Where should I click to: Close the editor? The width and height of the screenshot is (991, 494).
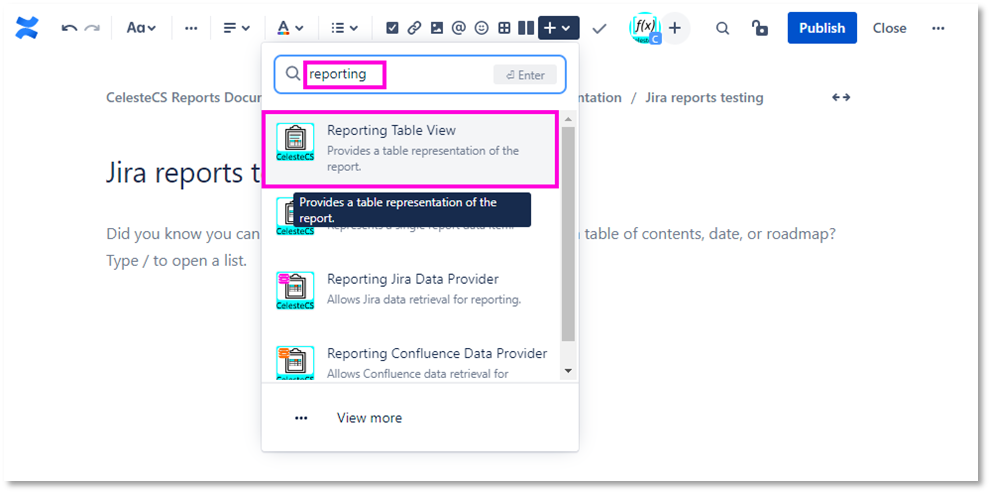tap(889, 28)
